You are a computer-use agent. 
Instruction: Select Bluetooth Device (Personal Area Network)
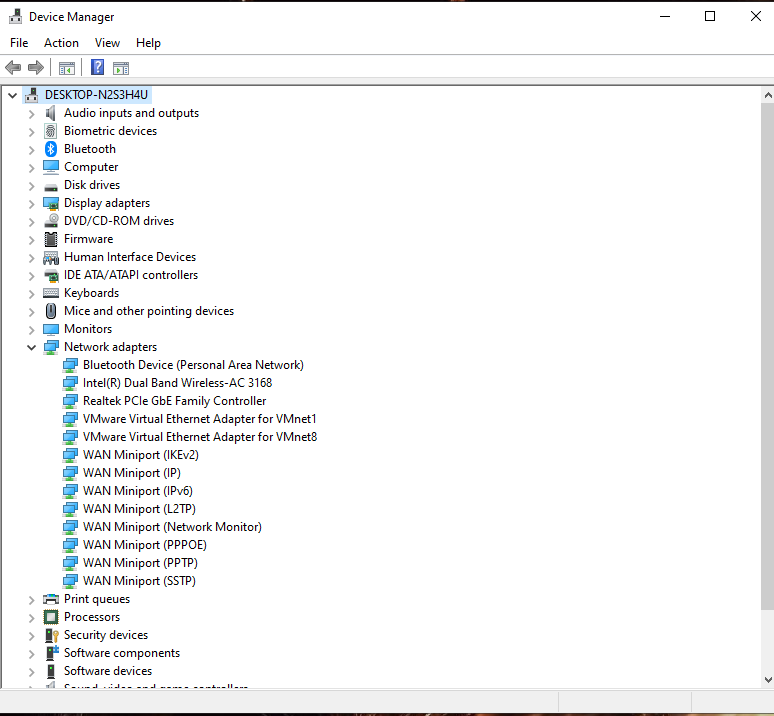click(x=193, y=365)
